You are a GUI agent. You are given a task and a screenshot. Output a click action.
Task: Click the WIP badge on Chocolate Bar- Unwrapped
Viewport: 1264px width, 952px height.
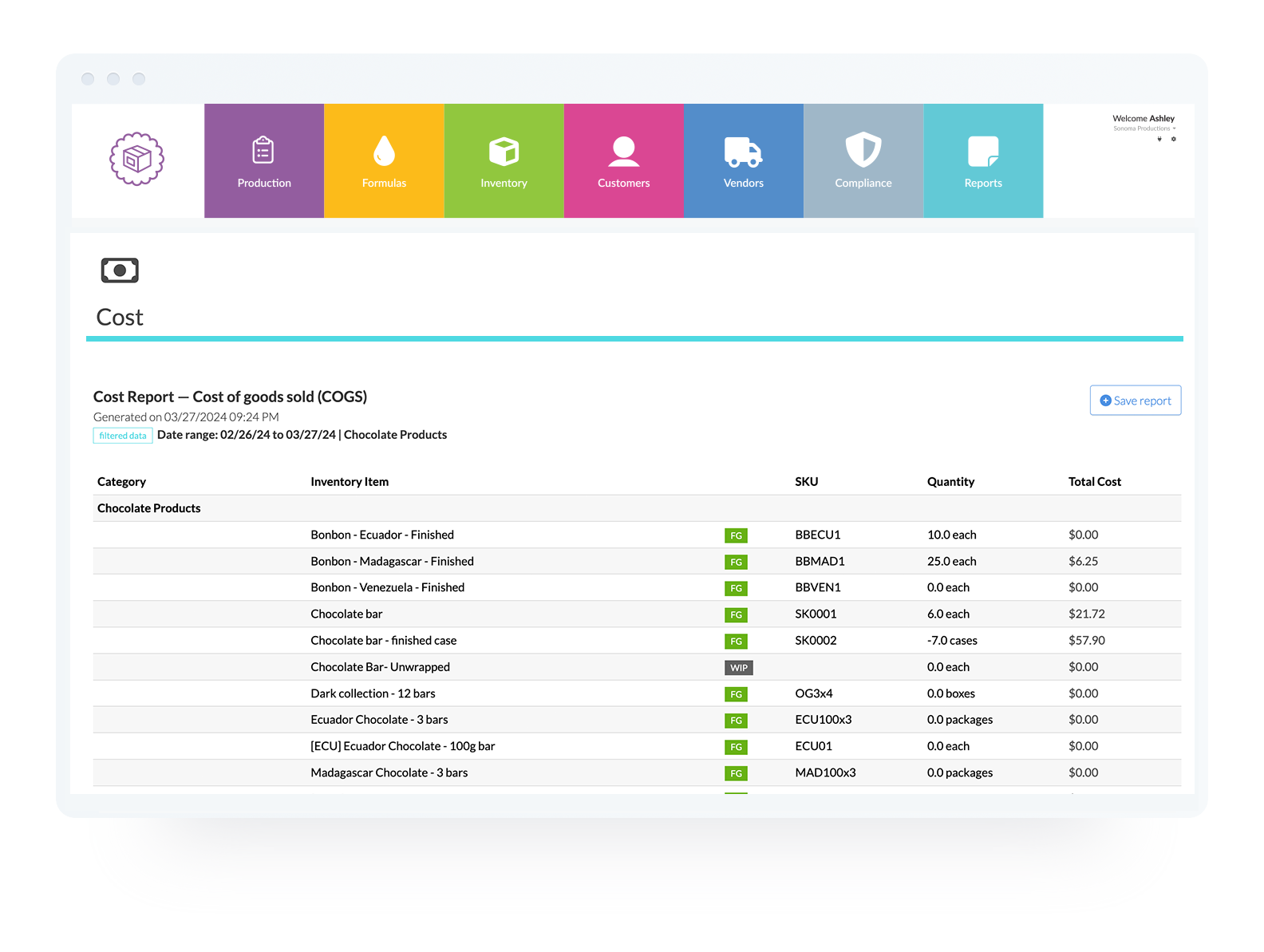(x=739, y=668)
